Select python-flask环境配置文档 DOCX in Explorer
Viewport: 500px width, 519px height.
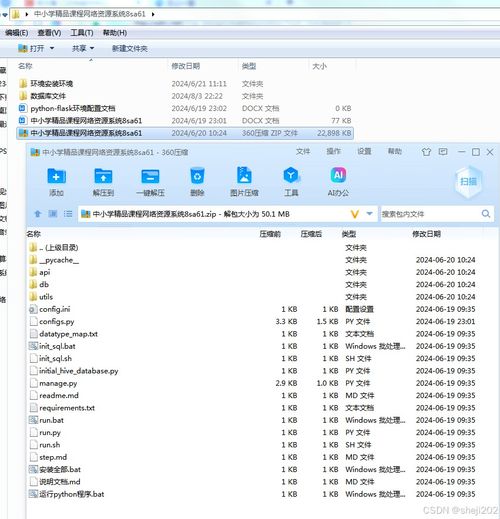[x=185, y=108]
